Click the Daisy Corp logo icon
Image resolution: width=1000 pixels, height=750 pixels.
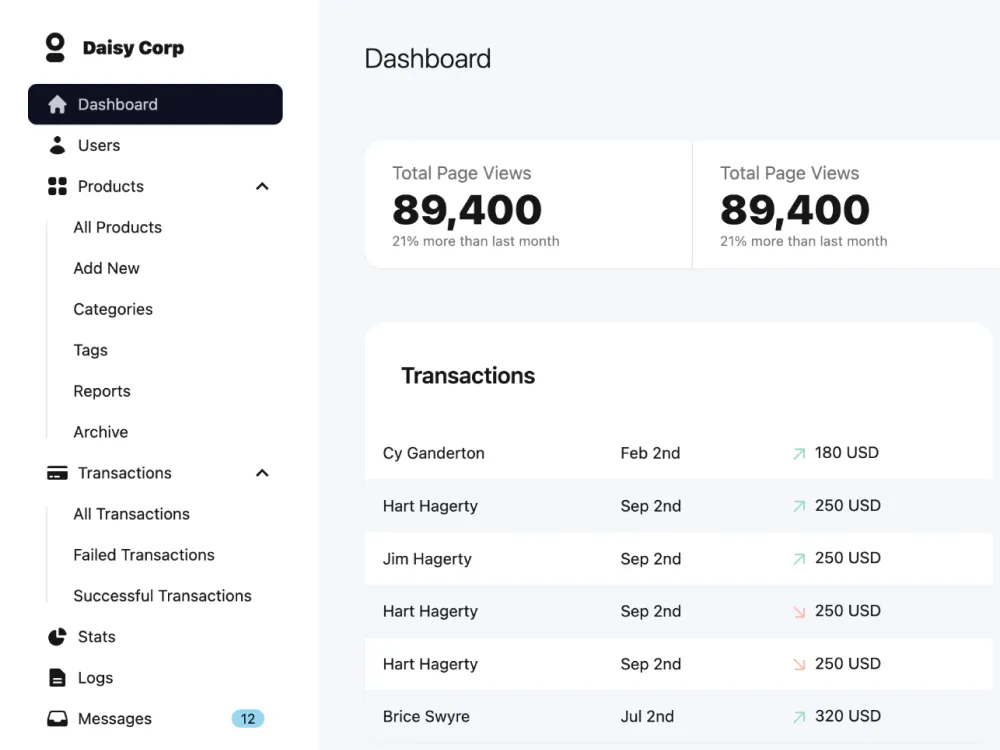55,47
